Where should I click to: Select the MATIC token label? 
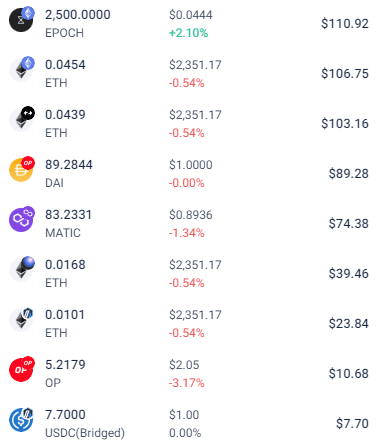tap(63, 233)
